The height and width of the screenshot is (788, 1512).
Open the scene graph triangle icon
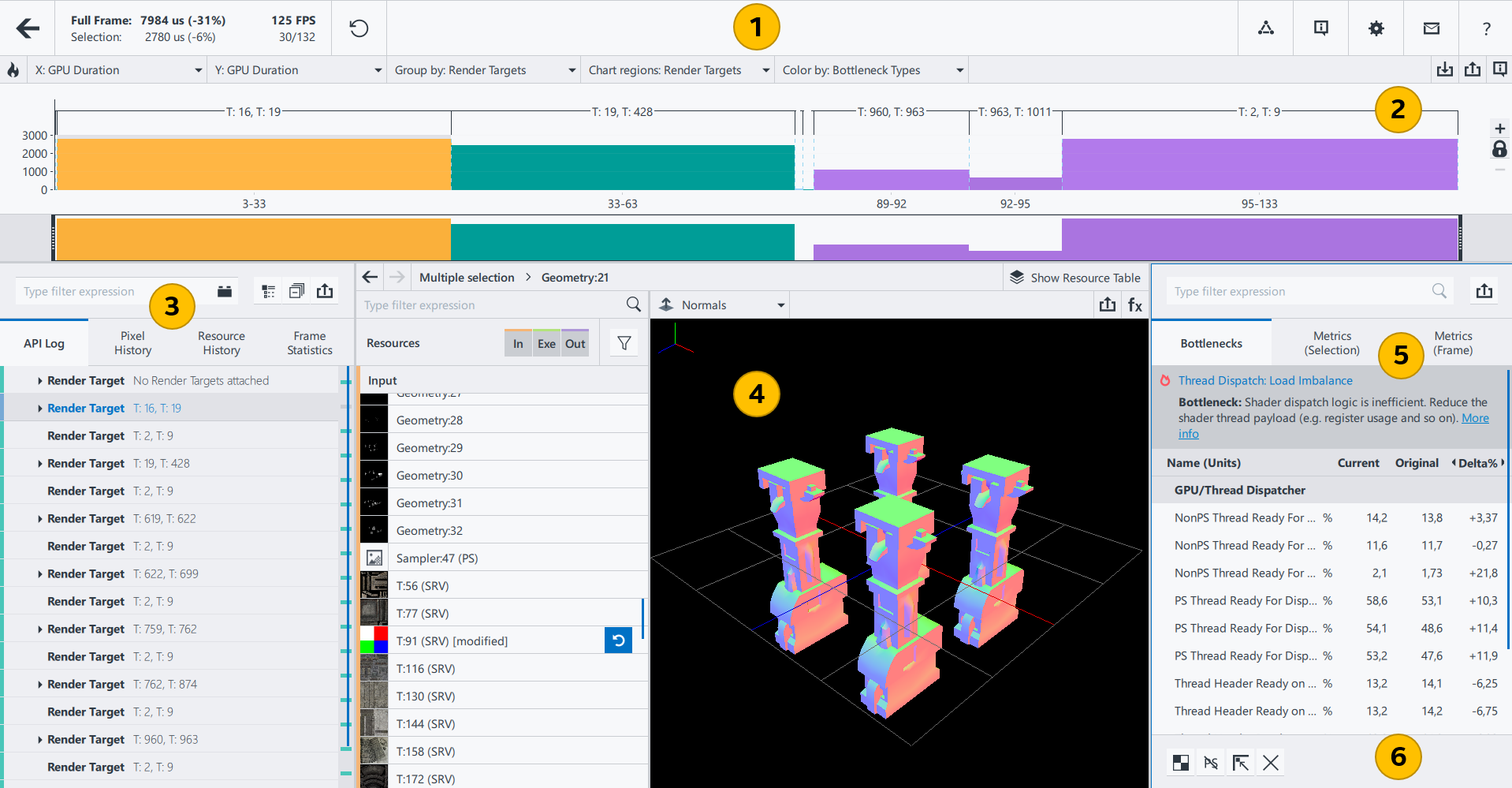click(1266, 28)
